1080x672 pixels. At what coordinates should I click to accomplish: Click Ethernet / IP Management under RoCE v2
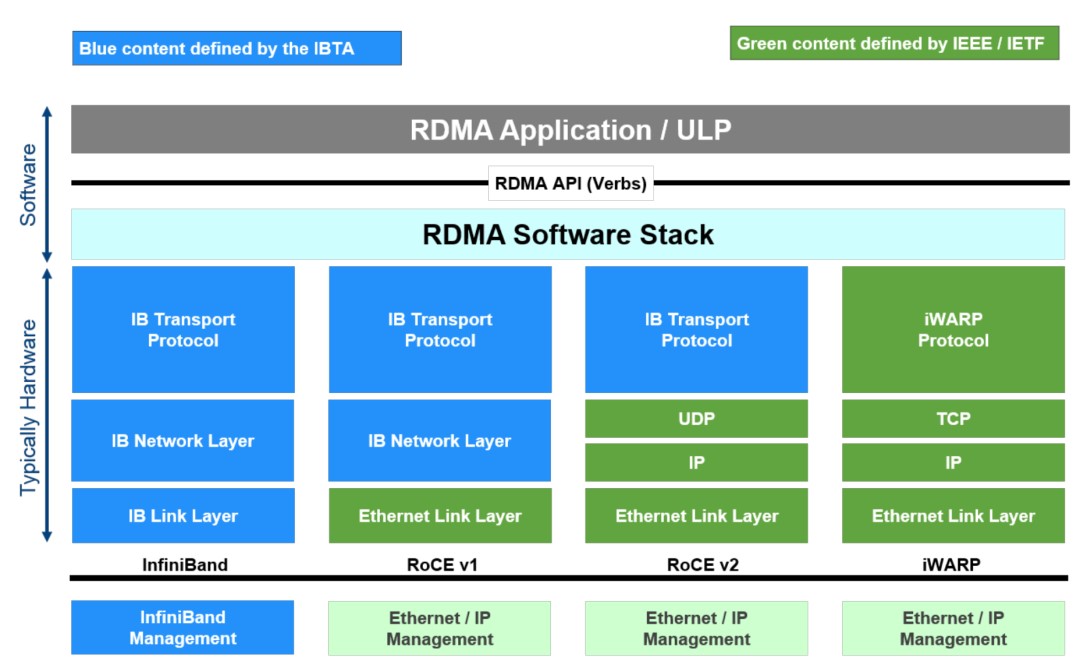[x=696, y=628]
